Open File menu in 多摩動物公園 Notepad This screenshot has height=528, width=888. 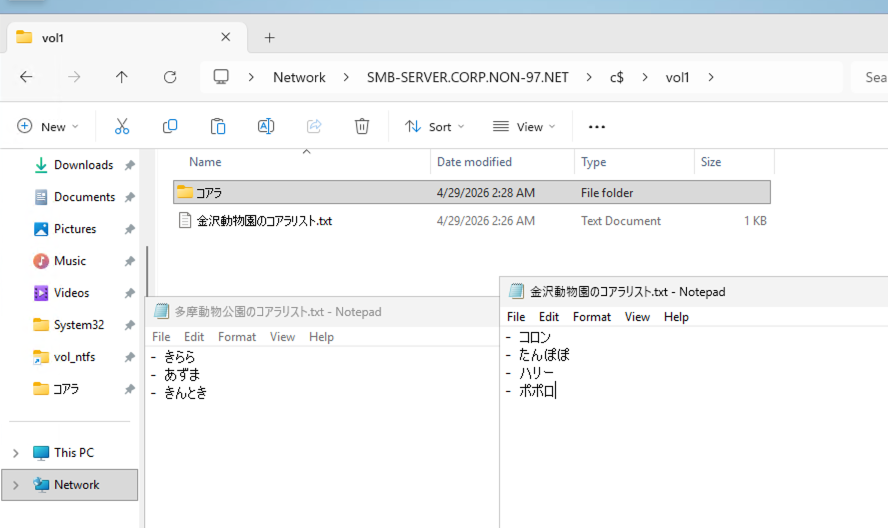[x=161, y=337]
